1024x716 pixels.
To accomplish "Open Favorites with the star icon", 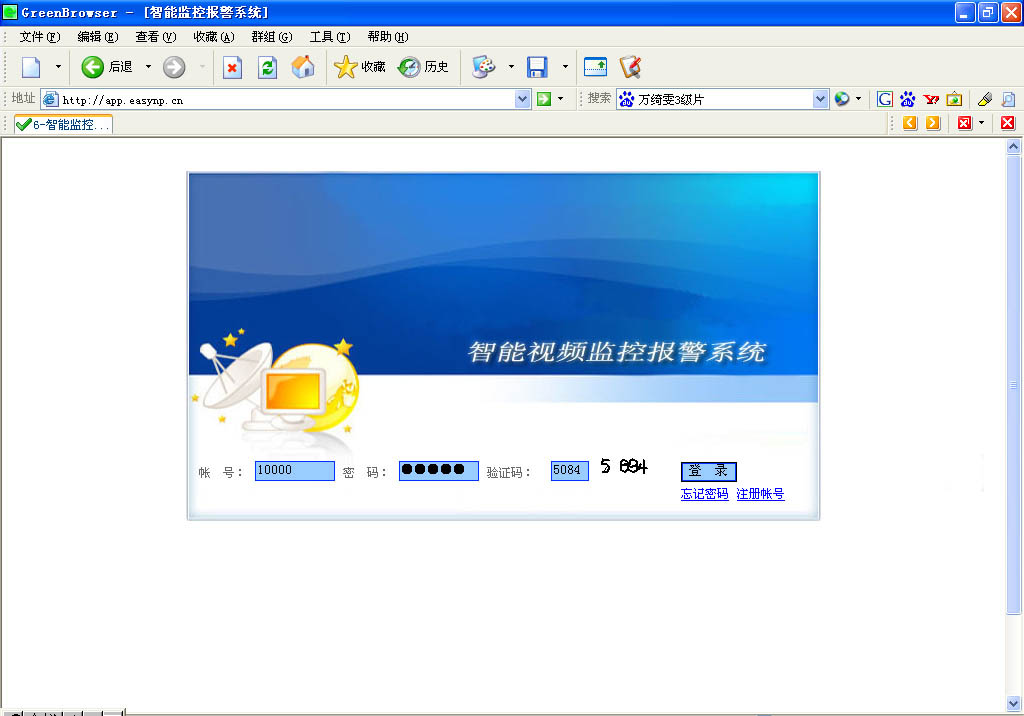I will click(x=346, y=67).
